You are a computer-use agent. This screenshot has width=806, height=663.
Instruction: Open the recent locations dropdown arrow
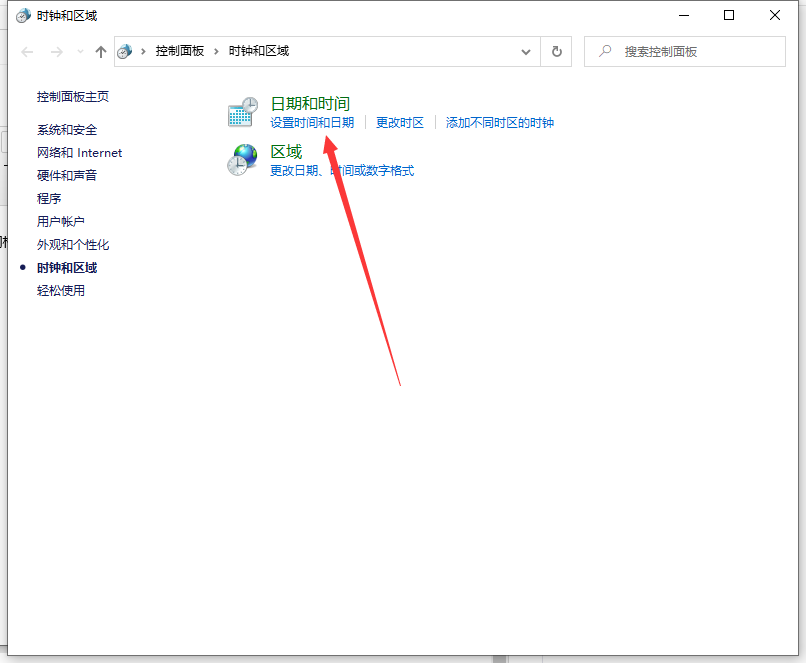click(80, 52)
